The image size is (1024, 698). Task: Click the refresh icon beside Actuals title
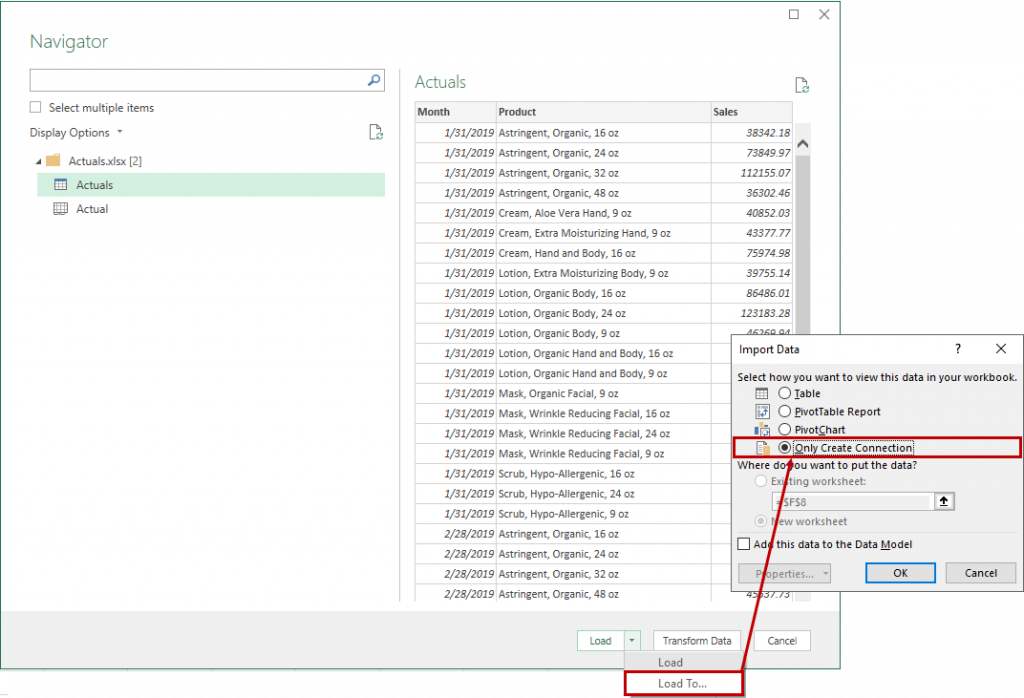point(801,86)
